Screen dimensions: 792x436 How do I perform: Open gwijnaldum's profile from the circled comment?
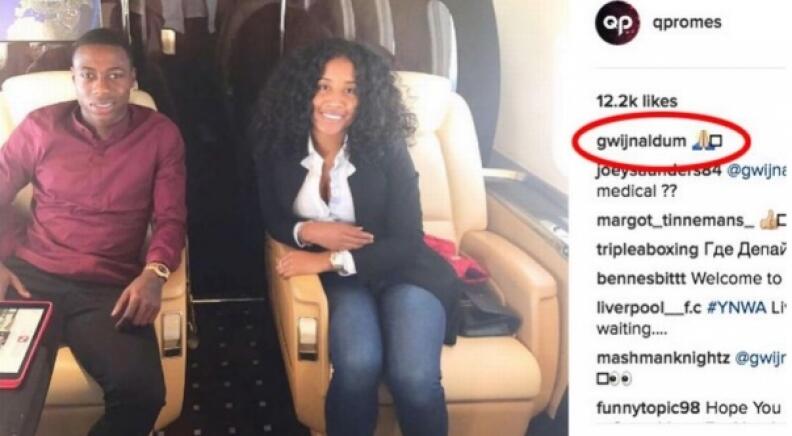(641, 141)
